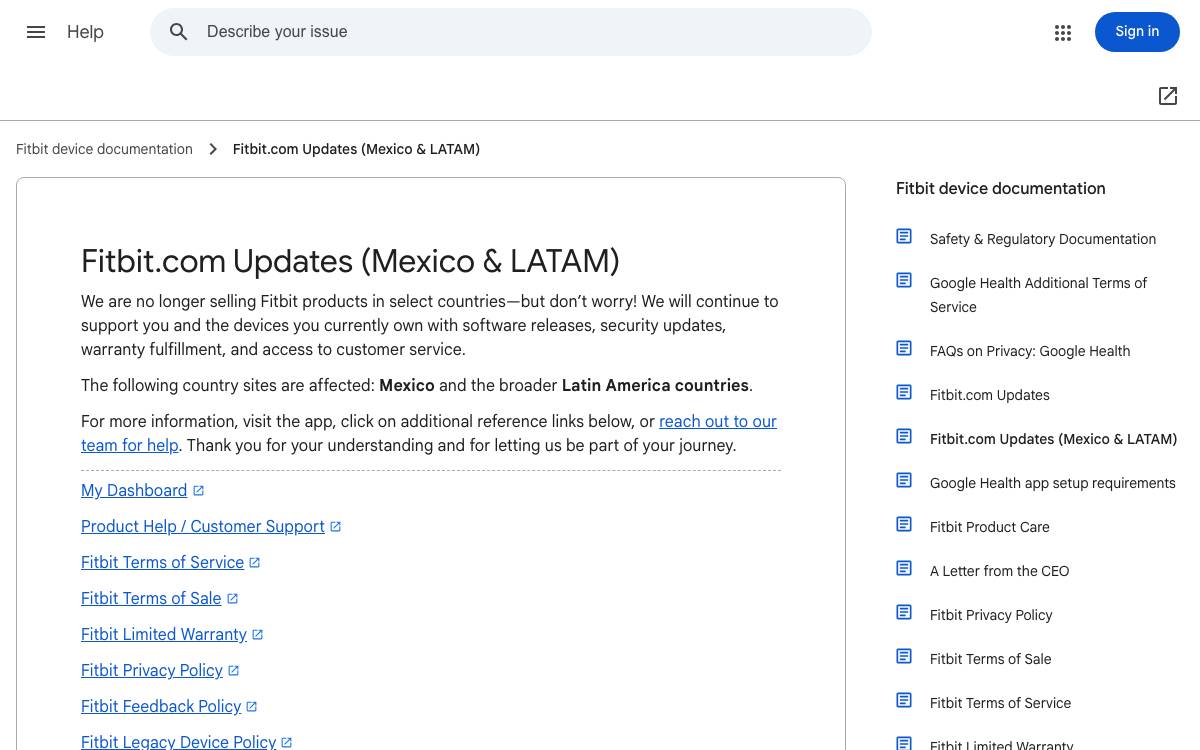Select sidebar Fitbit Privacy Policy entry

(x=991, y=615)
